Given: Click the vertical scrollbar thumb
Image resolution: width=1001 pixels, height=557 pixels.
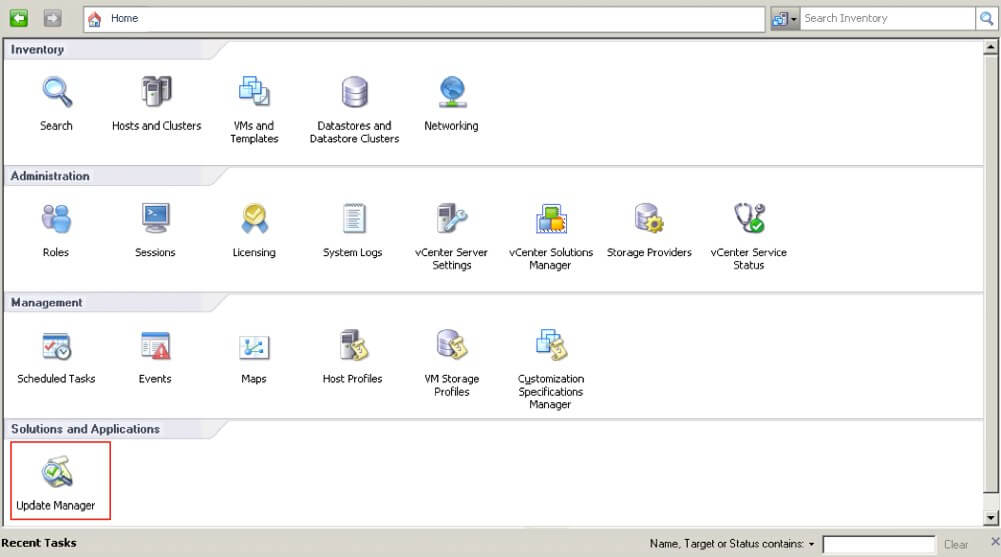Looking at the screenshot, I should [x=991, y=274].
